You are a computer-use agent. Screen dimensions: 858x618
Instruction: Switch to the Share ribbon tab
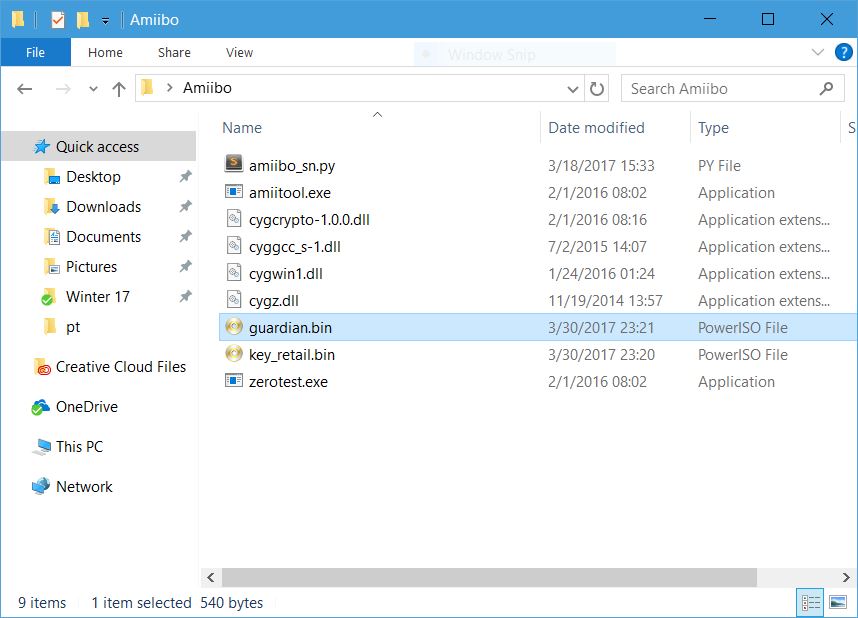tap(174, 53)
